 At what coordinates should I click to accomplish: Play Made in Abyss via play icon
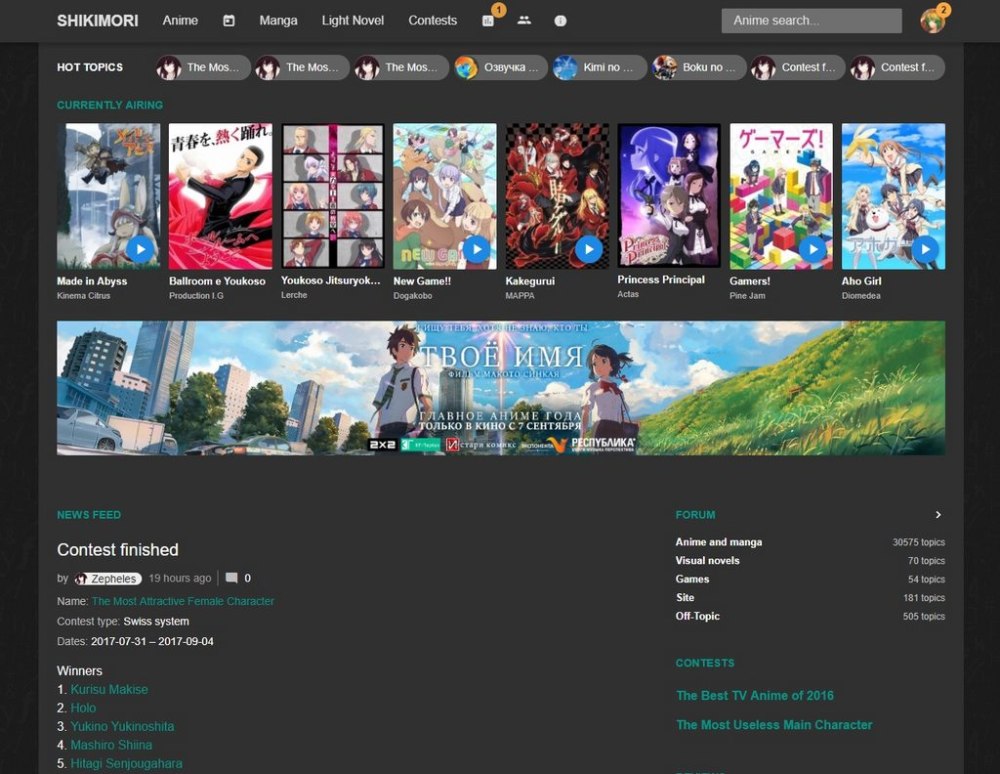(141, 249)
